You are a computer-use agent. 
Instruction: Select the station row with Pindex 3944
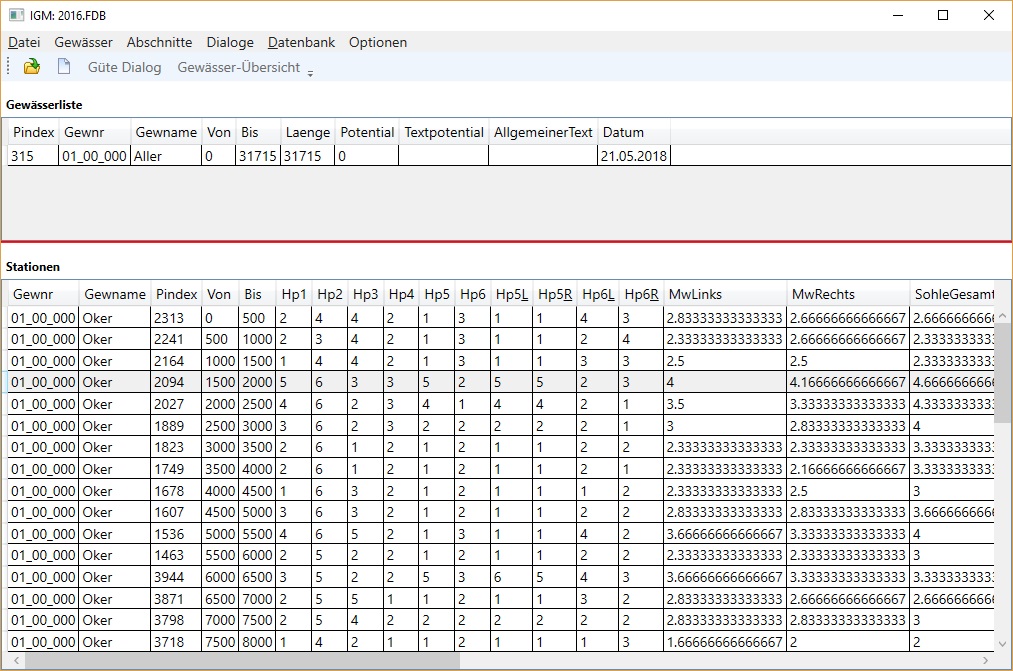pyautogui.click(x=175, y=577)
